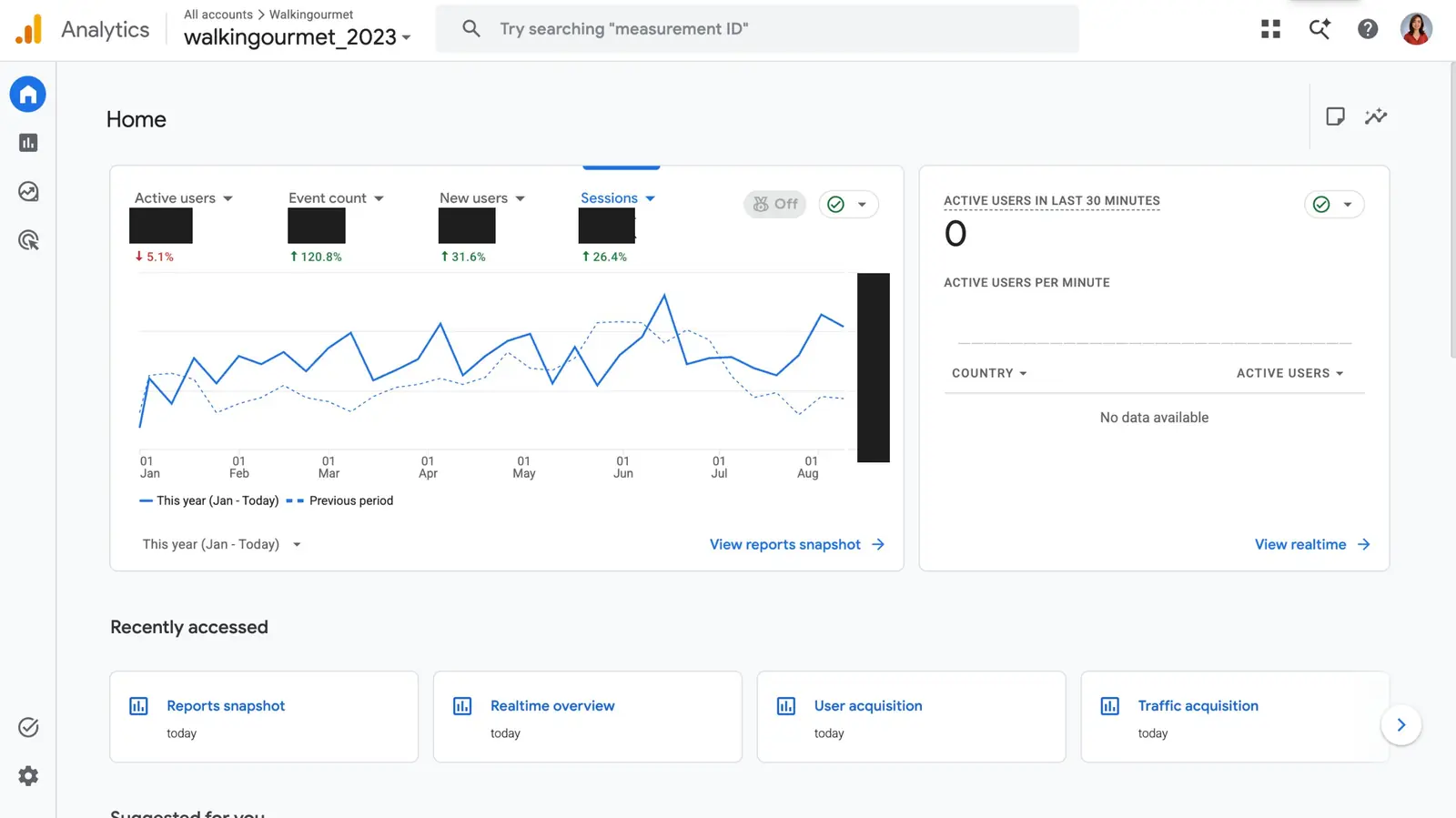Open Realtime overview recent card
The image size is (1456, 818).
[x=588, y=717]
